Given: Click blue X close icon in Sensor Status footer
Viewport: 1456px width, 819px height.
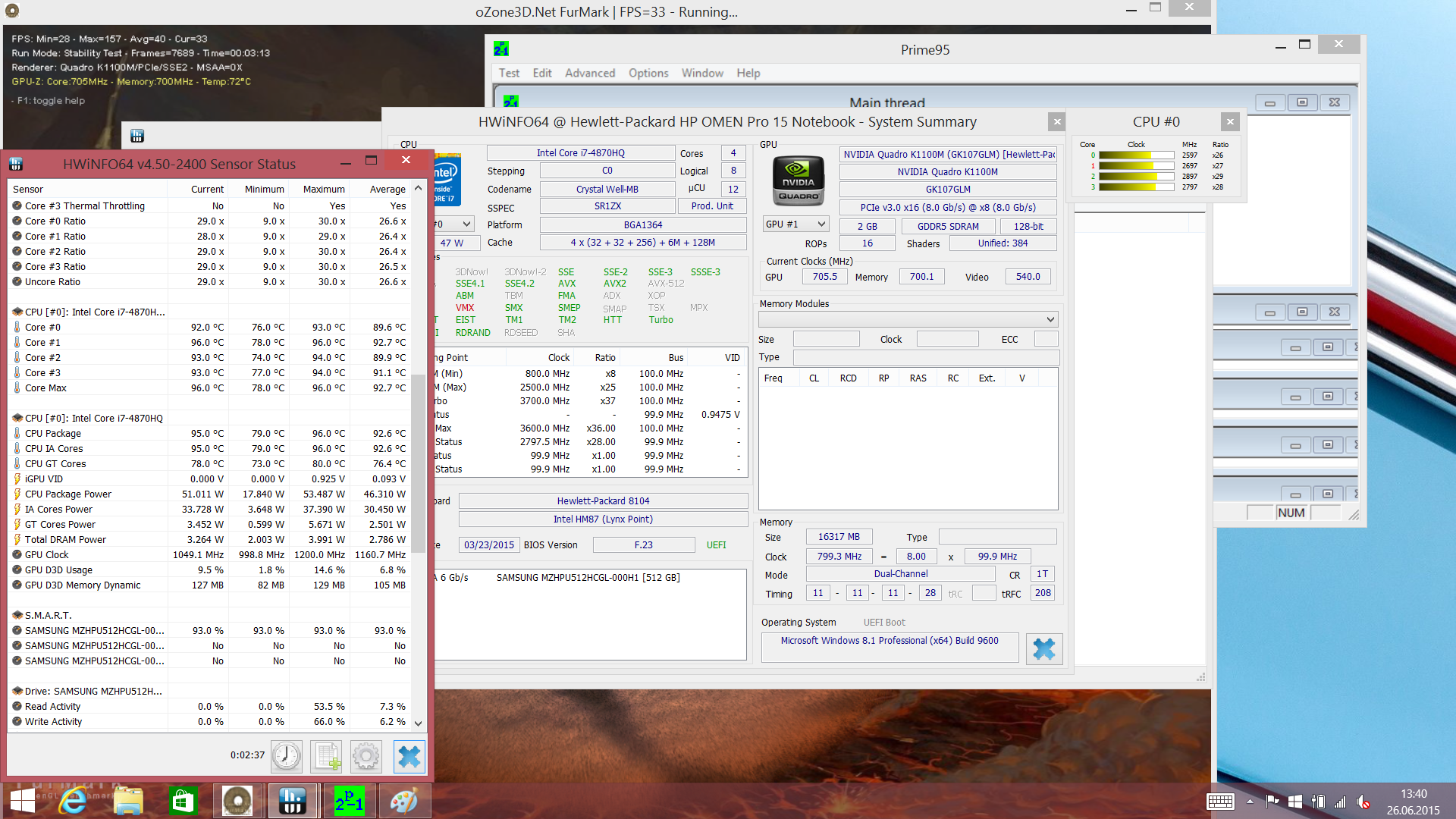Looking at the screenshot, I should pos(409,756).
